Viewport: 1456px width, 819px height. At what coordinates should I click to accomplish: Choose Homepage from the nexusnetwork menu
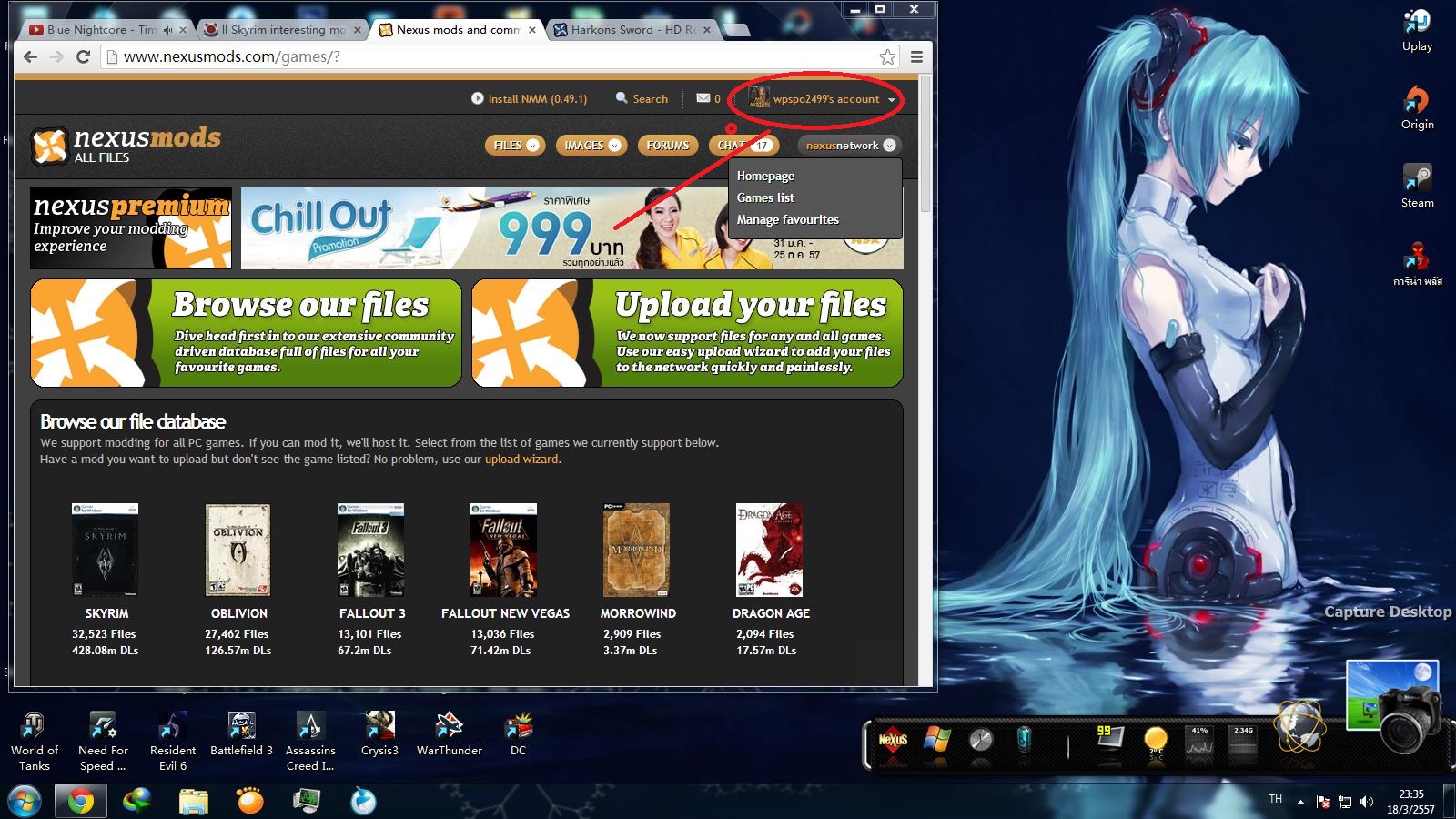pos(765,176)
